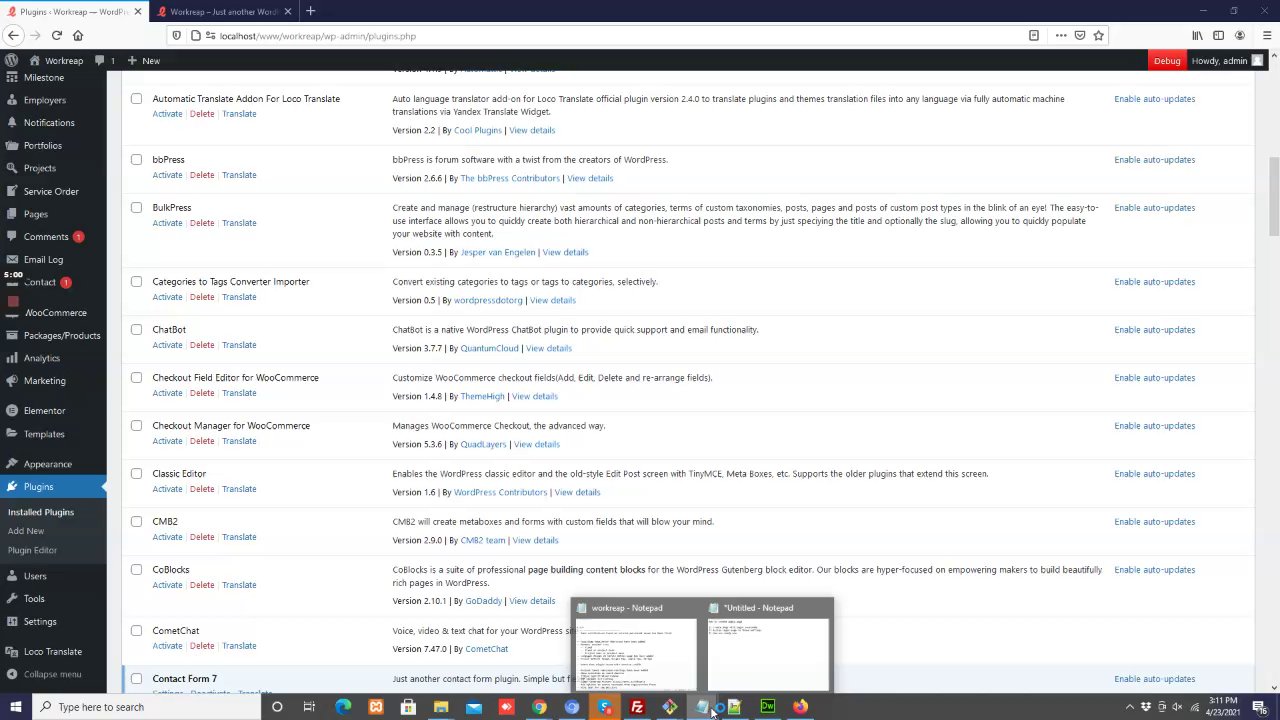Go to Elementor sidebar menu item

53,410
